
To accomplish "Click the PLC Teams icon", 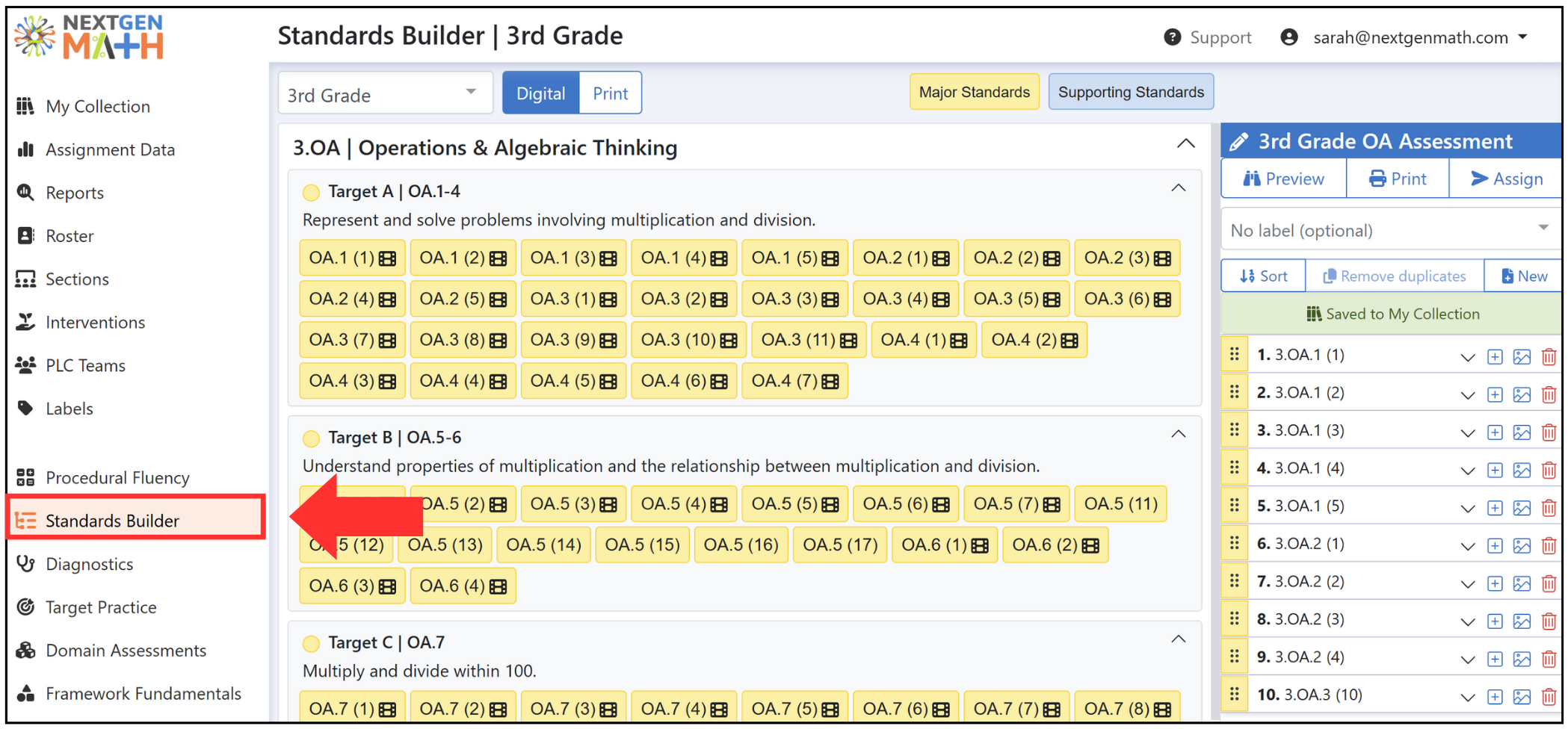I will click(25, 365).
